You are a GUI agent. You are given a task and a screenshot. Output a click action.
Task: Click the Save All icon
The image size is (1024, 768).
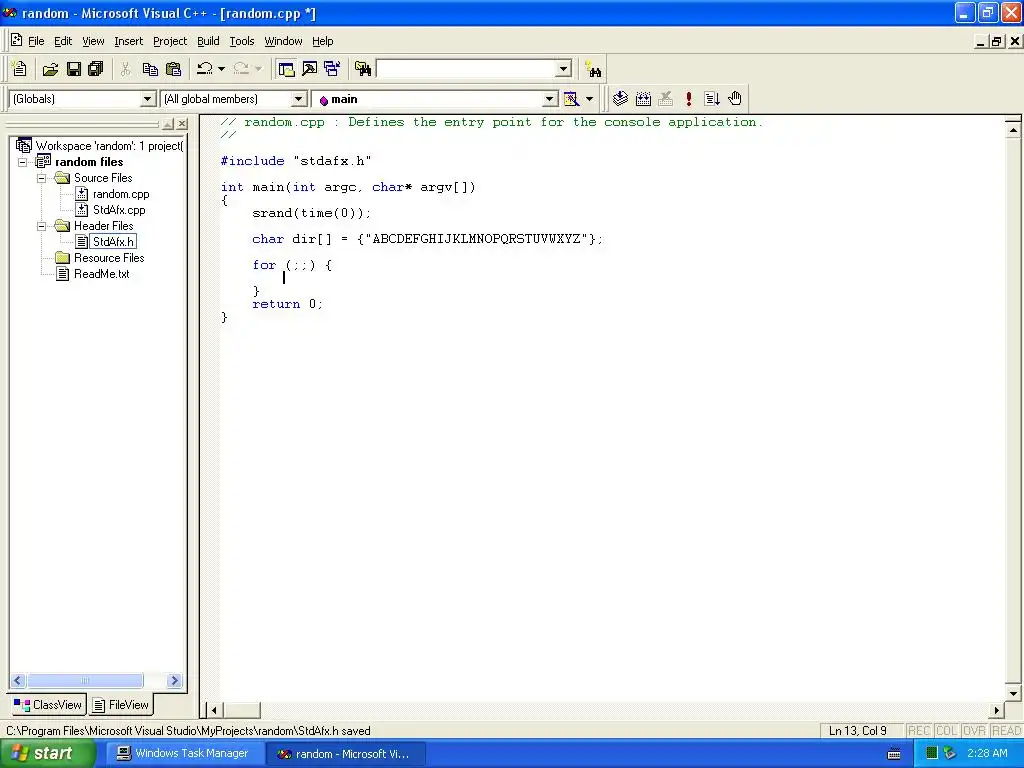(96, 69)
